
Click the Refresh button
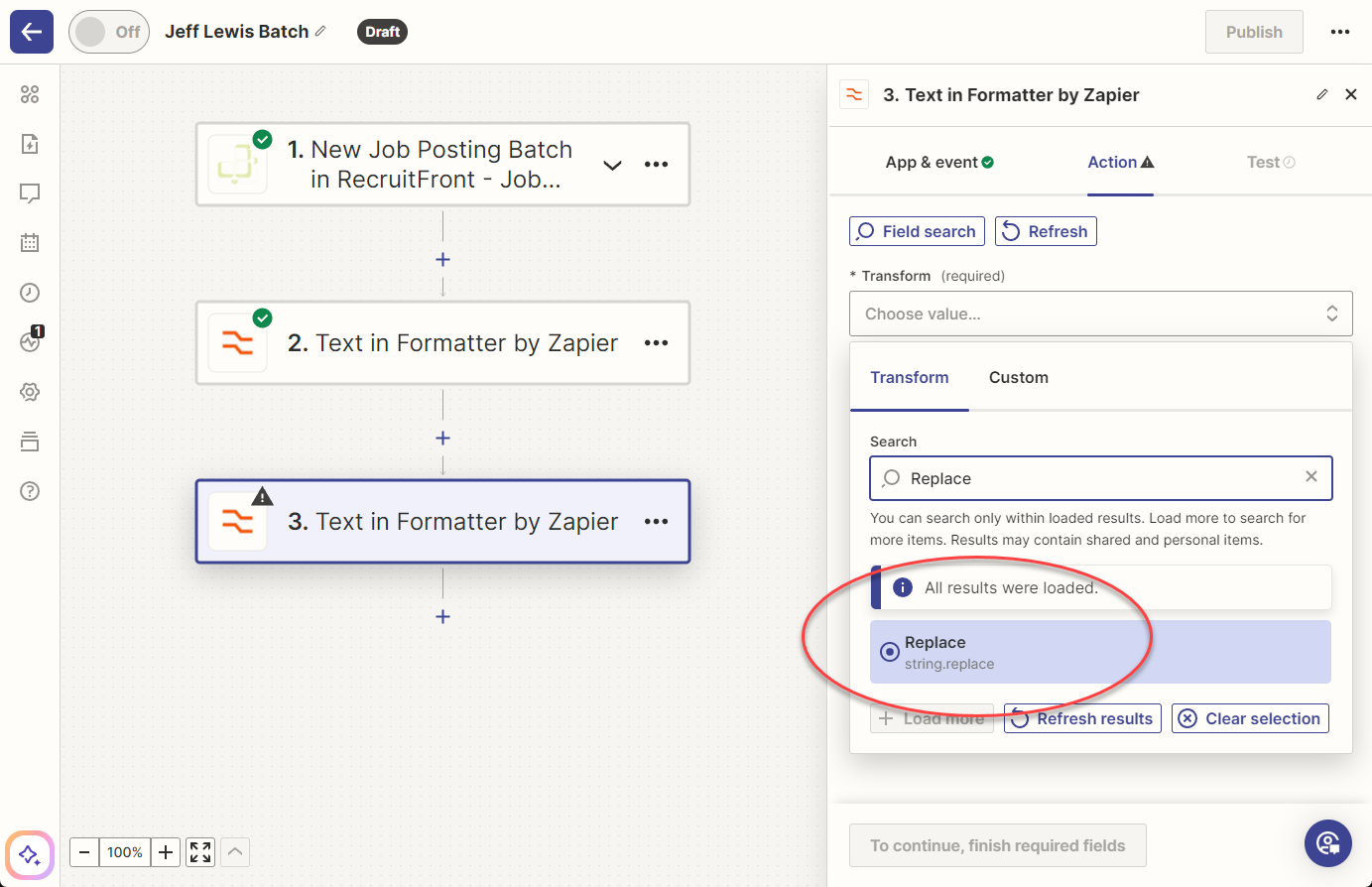point(1046,231)
